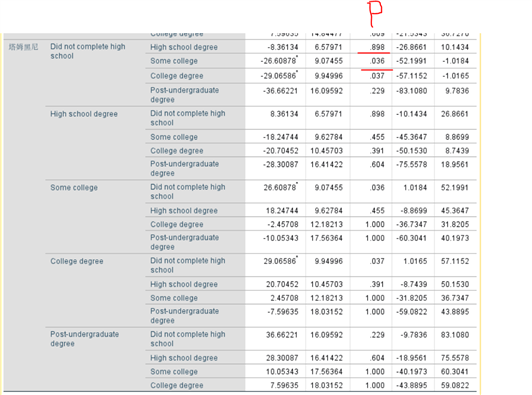
Task: Select the -50.1530 lower bound cell
Action: point(411,151)
